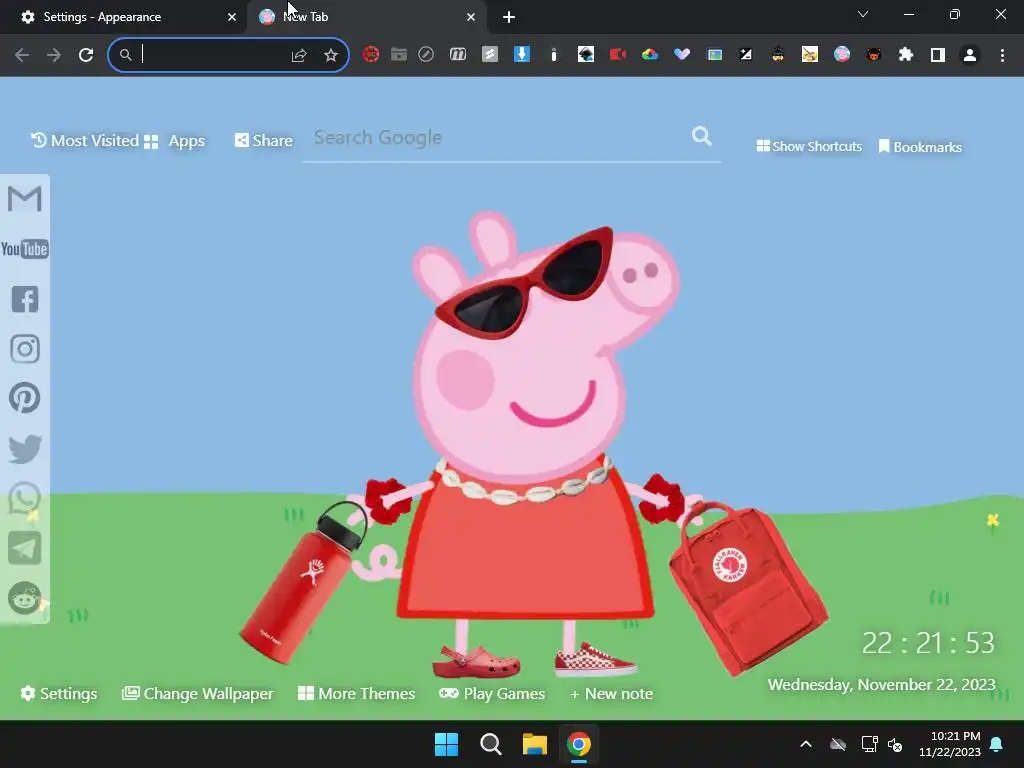Close the New Tab tab
Image resolution: width=1024 pixels, height=768 pixels.
click(471, 17)
